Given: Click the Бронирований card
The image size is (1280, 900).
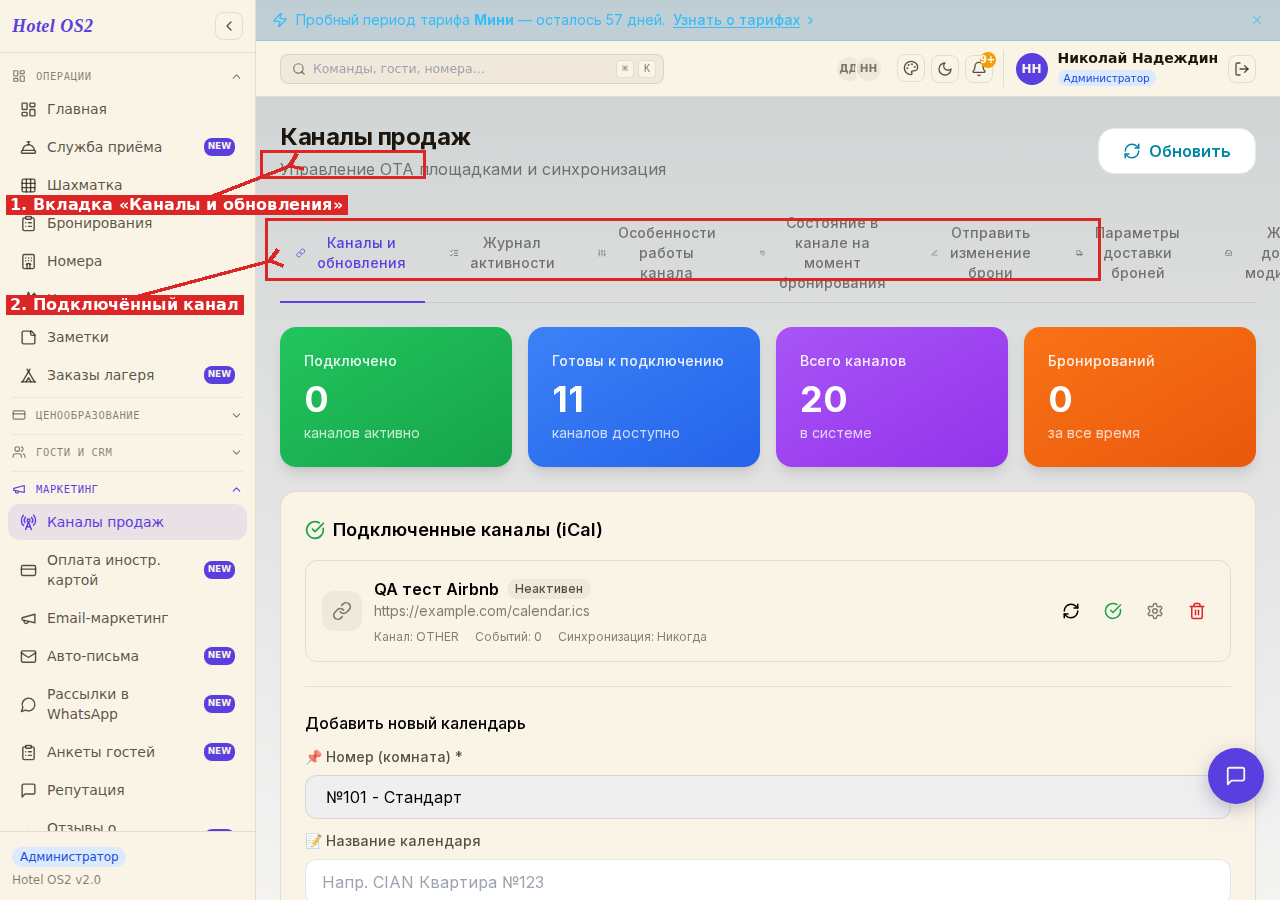Looking at the screenshot, I should (x=1140, y=397).
